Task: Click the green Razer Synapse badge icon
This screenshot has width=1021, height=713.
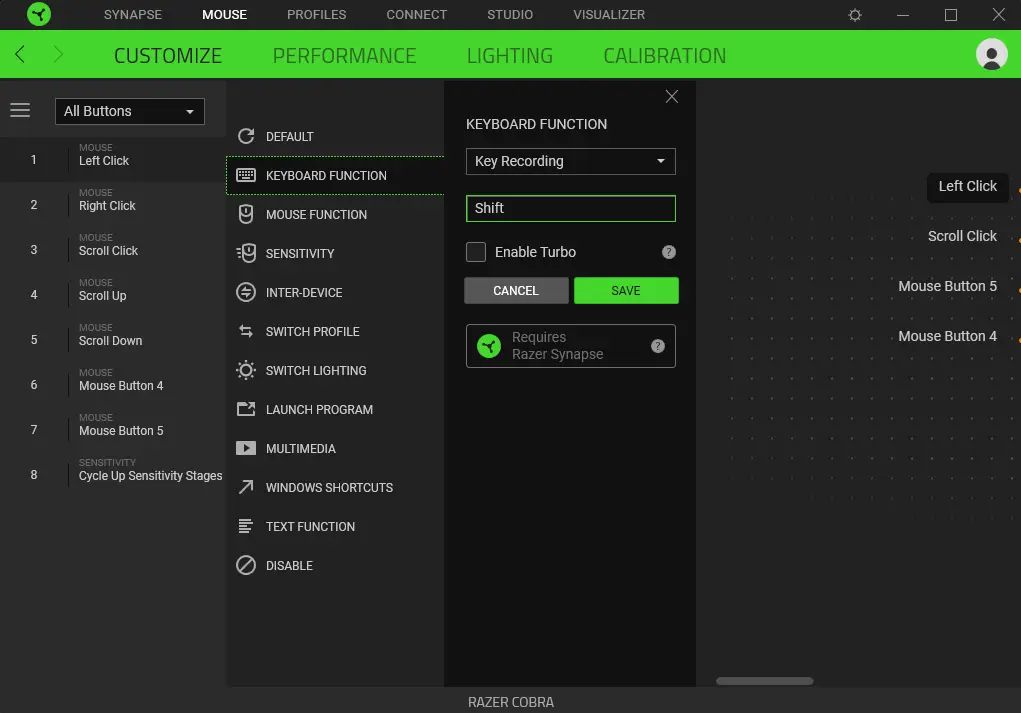Action: [488, 346]
